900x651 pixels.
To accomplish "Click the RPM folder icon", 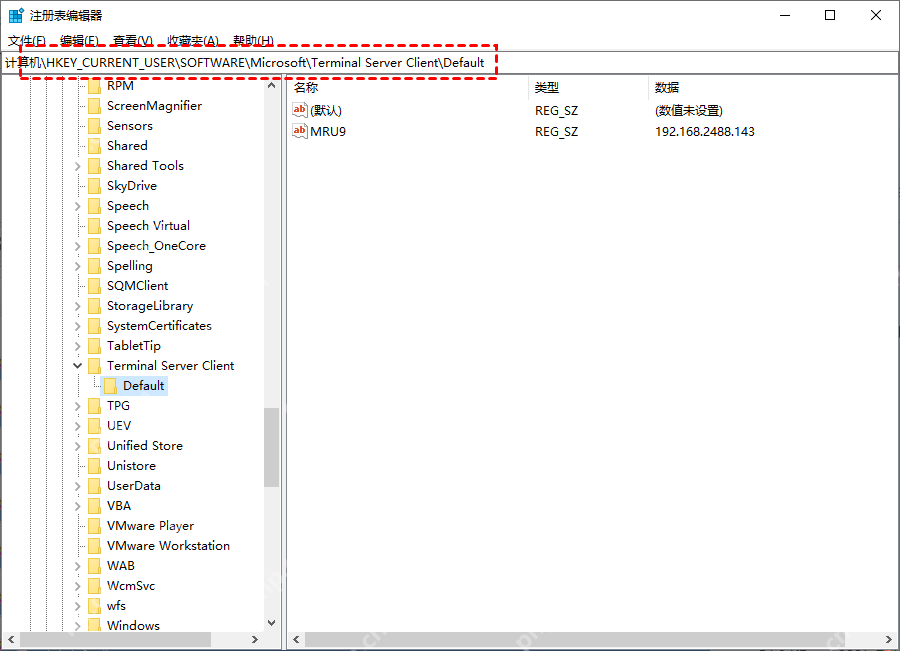I will [x=95, y=86].
